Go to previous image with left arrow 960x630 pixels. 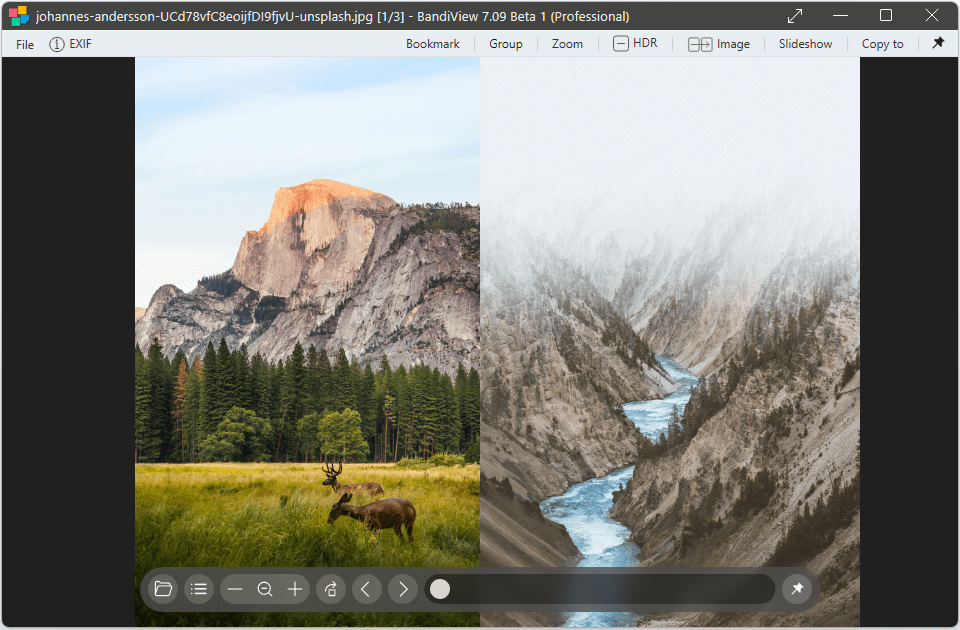pyautogui.click(x=365, y=589)
